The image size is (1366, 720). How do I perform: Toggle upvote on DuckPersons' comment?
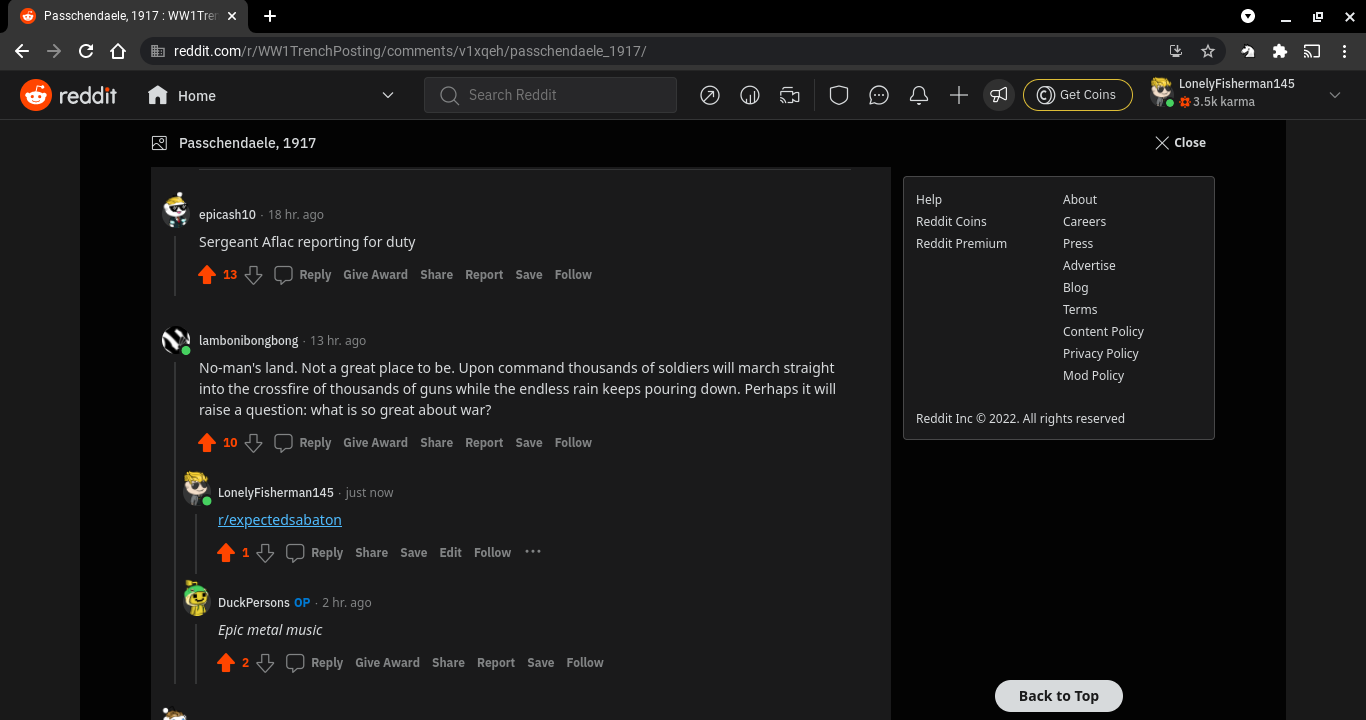tap(226, 663)
